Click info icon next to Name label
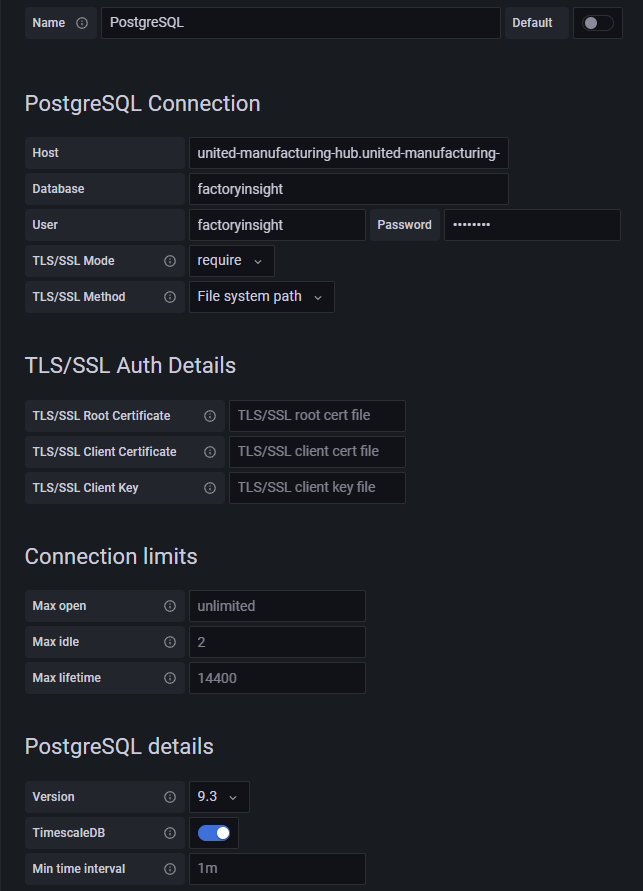 click(82, 23)
